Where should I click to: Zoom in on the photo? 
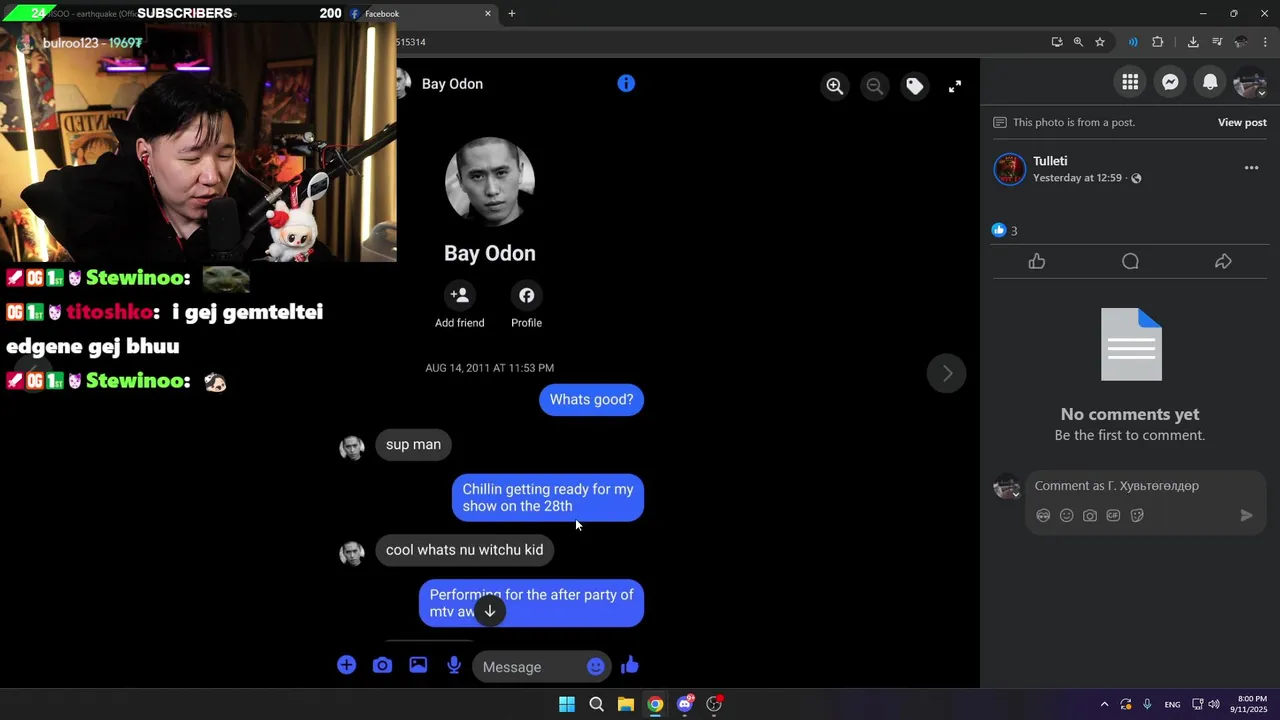pyautogui.click(x=835, y=87)
